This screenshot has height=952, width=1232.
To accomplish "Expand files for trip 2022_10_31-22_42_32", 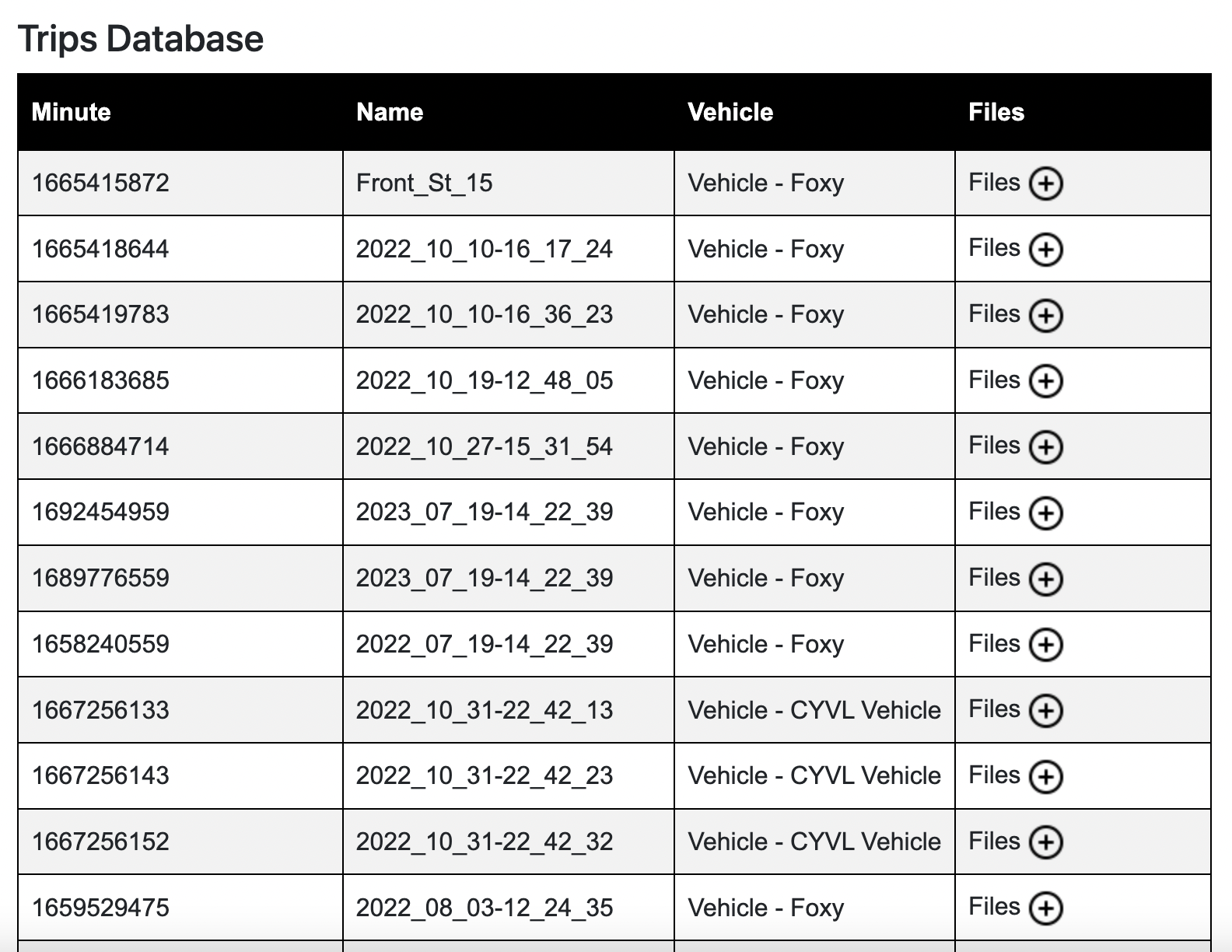I will [1045, 842].
